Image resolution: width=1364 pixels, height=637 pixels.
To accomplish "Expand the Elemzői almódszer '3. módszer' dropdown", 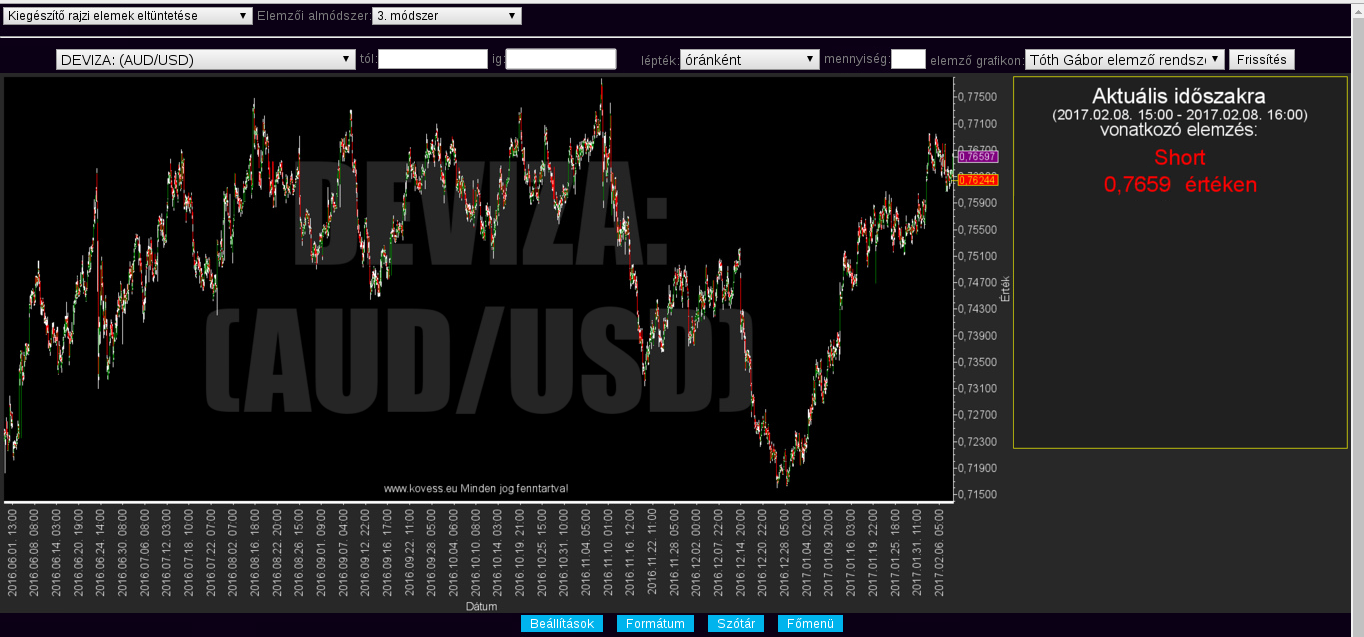I will click(x=446, y=16).
